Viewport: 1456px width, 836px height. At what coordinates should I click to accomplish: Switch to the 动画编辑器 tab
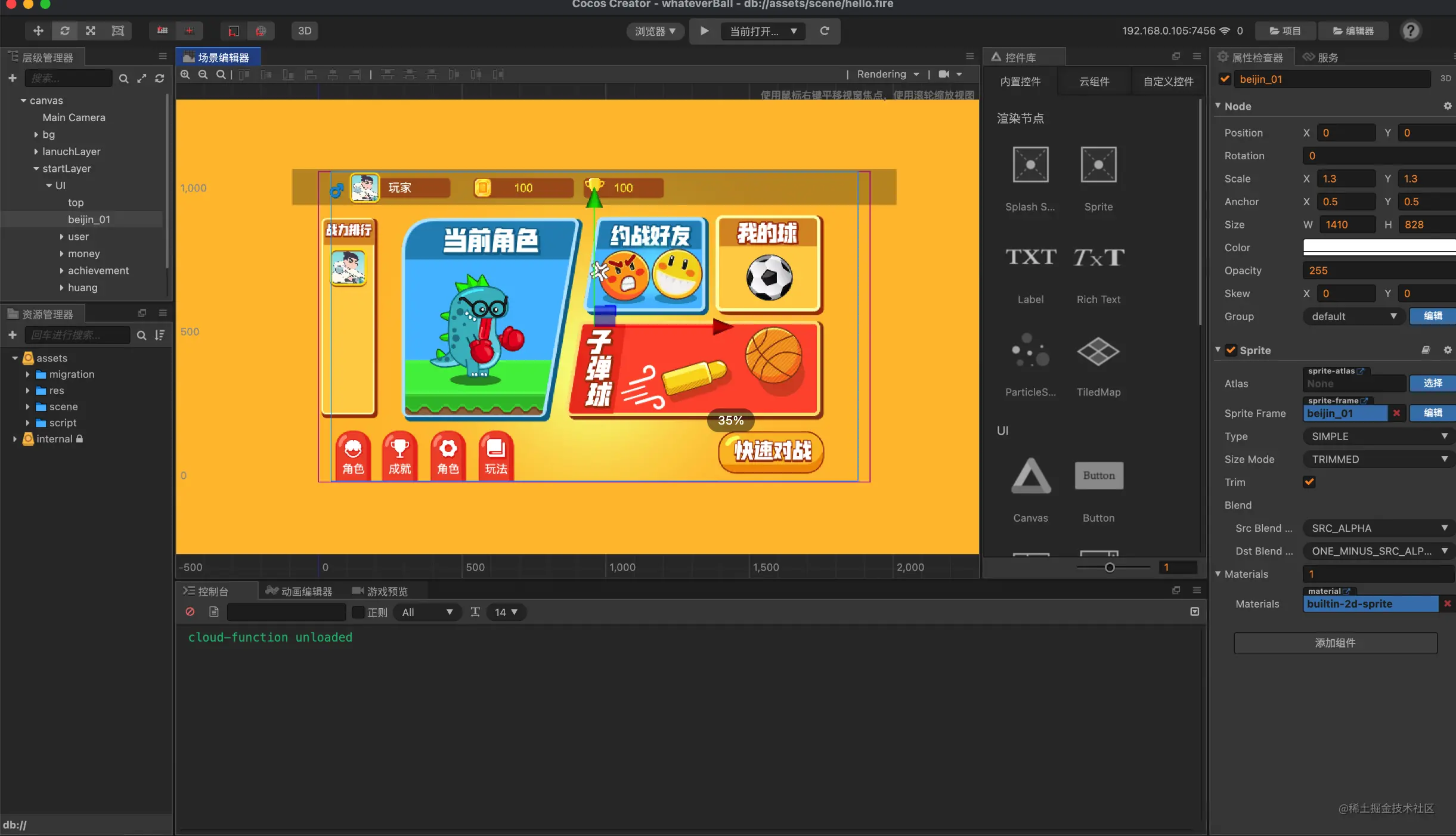coord(299,591)
